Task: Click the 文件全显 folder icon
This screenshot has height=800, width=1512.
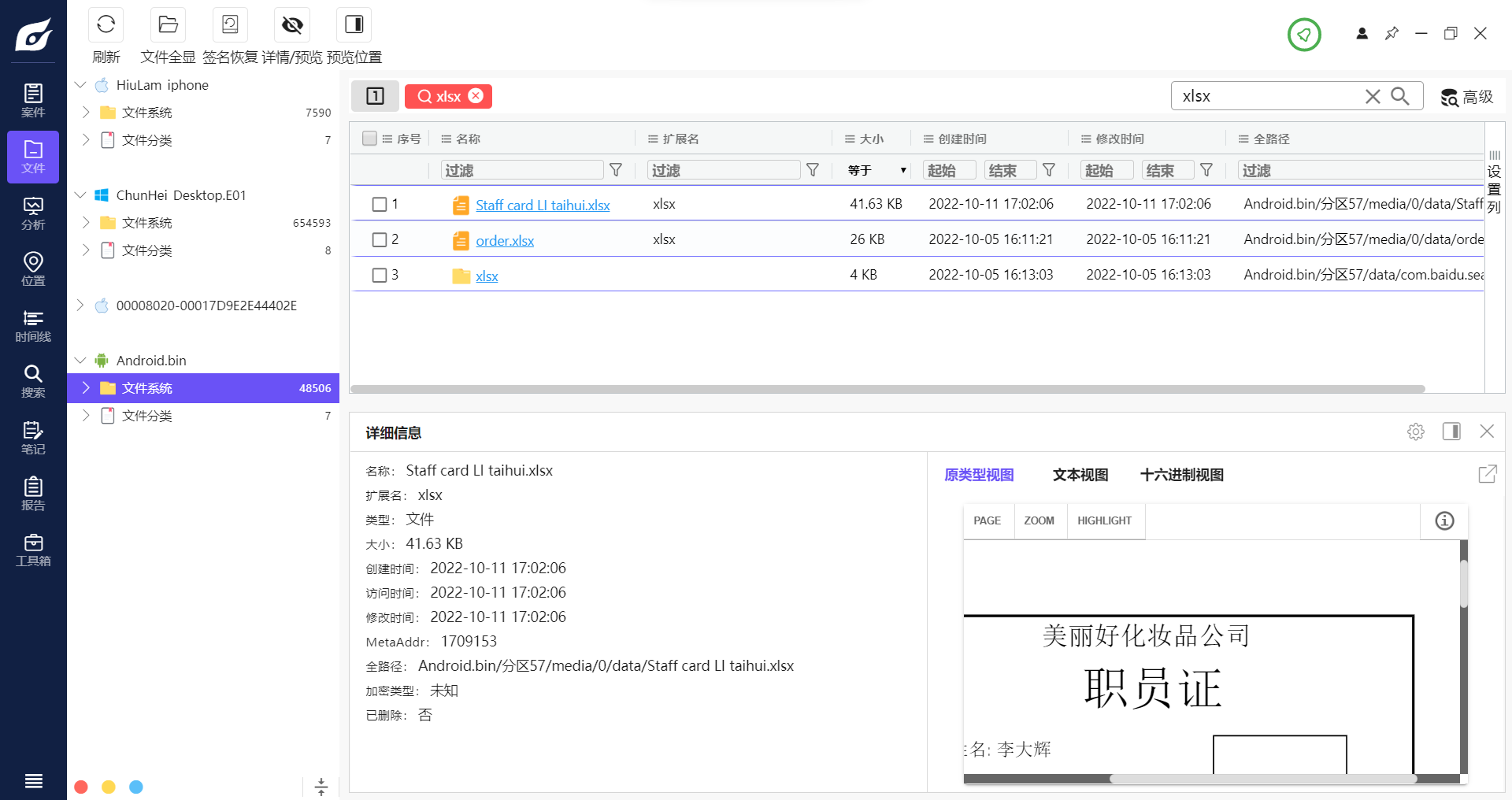Action: [x=168, y=25]
